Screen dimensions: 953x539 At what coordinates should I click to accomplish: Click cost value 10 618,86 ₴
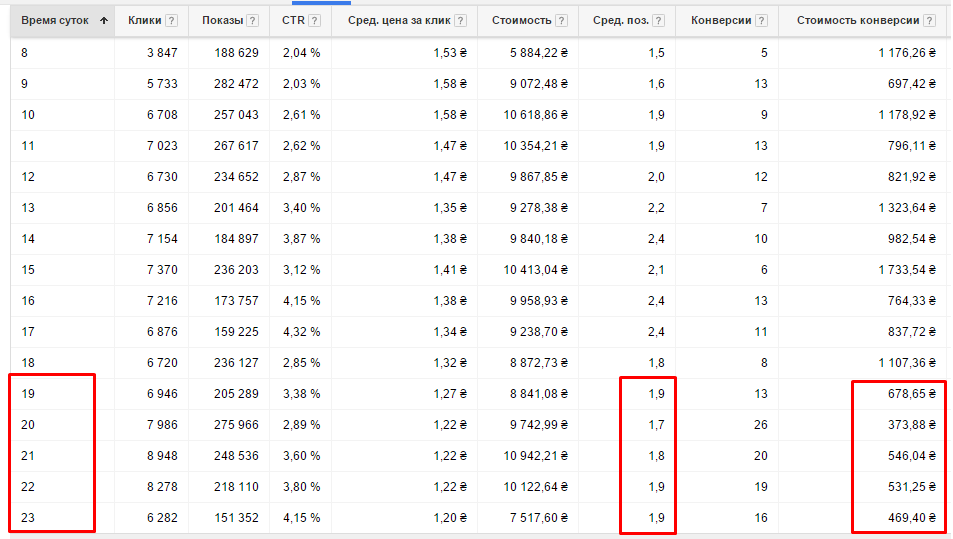click(535, 115)
